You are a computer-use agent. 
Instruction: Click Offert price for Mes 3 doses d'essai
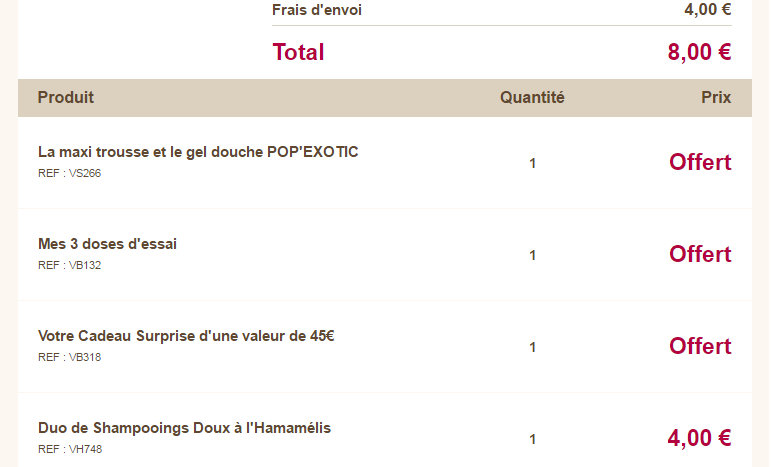click(x=700, y=254)
